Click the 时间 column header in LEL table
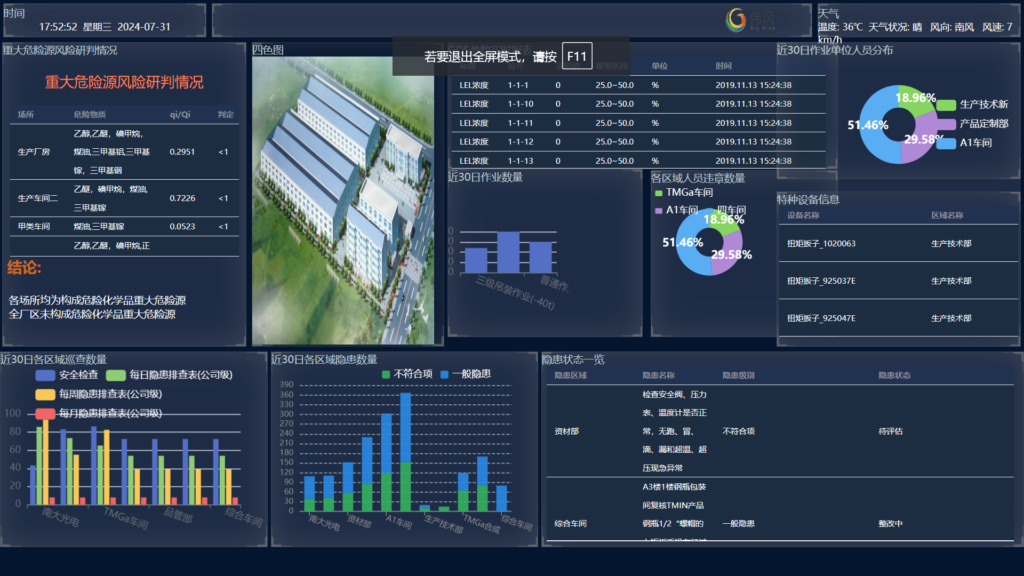 724,66
